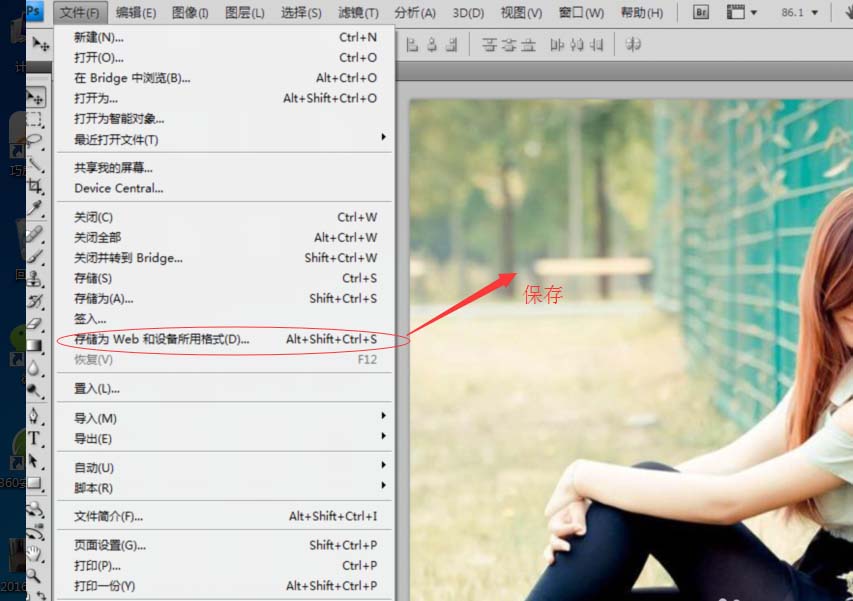This screenshot has width=853, height=601.
Task: Select the Pen tool
Action: pyautogui.click(x=34, y=416)
